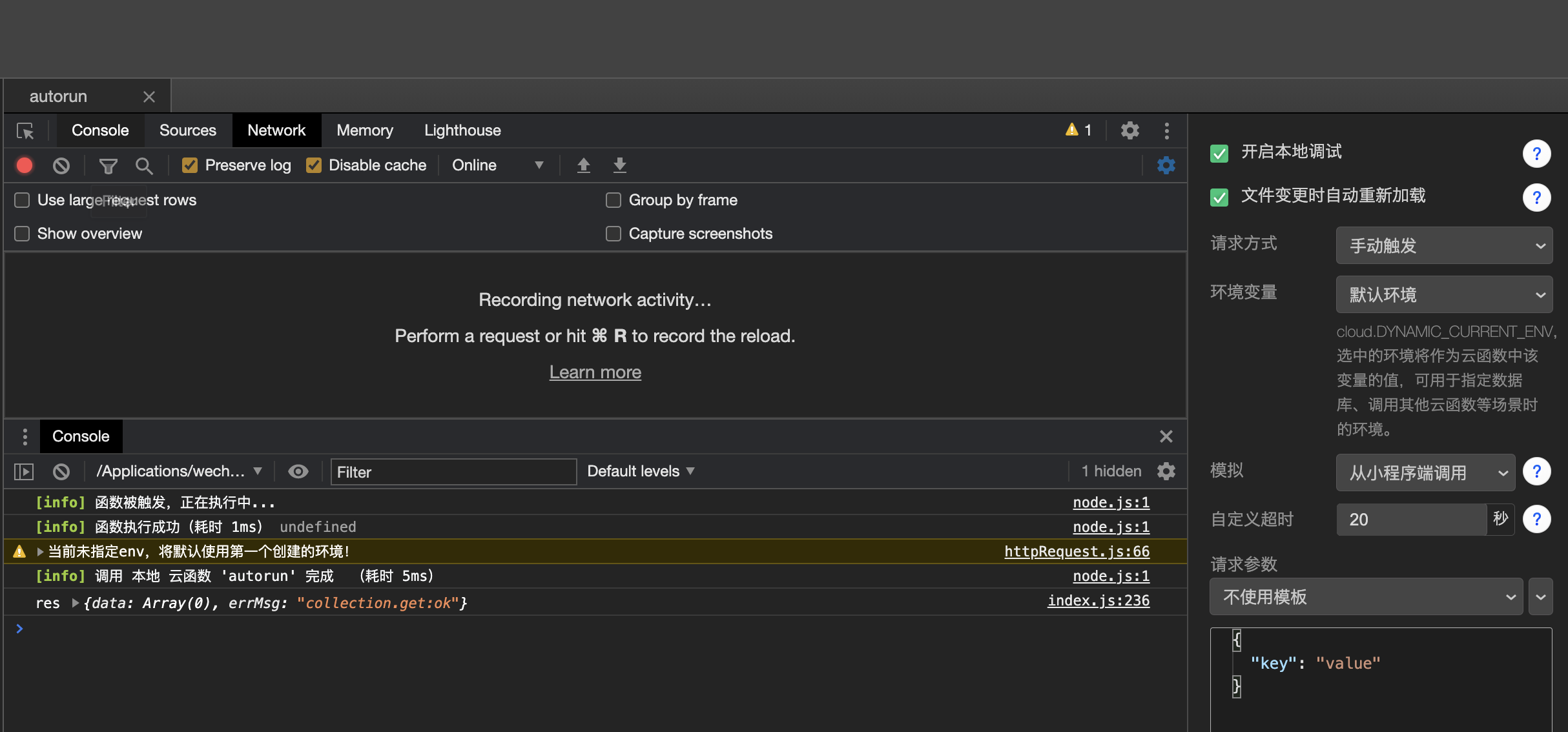
Task: Click the console Filter input field
Action: [x=453, y=472]
